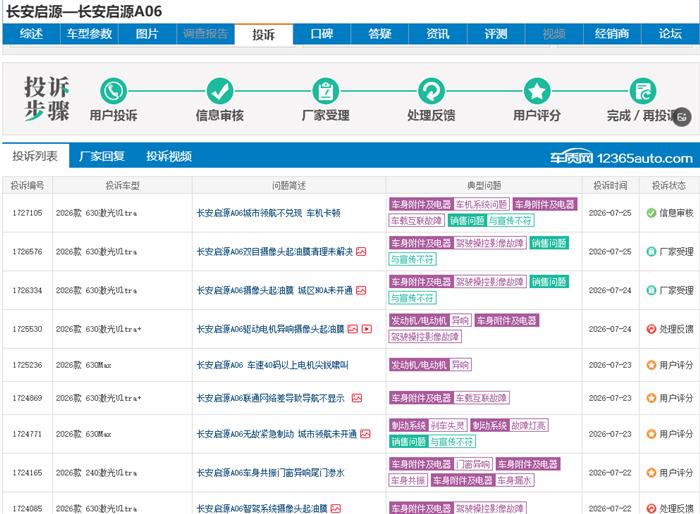
Task: Click 信息审核 status icon in row 1727105
Action: pyautogui.click(x=651, y=213)
